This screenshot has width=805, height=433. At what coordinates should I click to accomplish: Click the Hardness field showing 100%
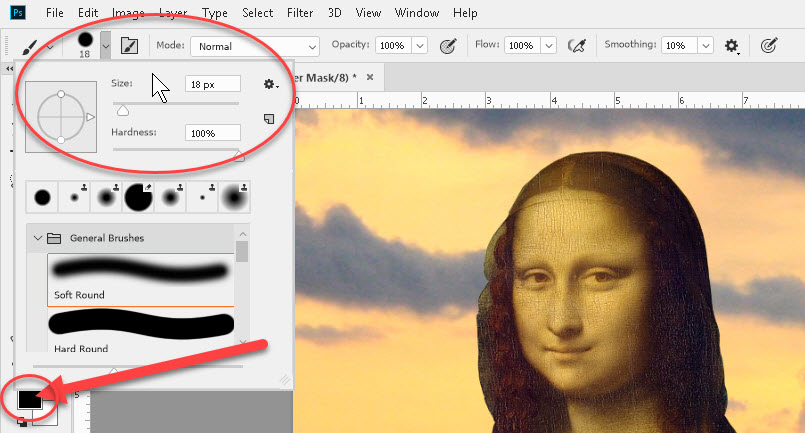[213, 133]
